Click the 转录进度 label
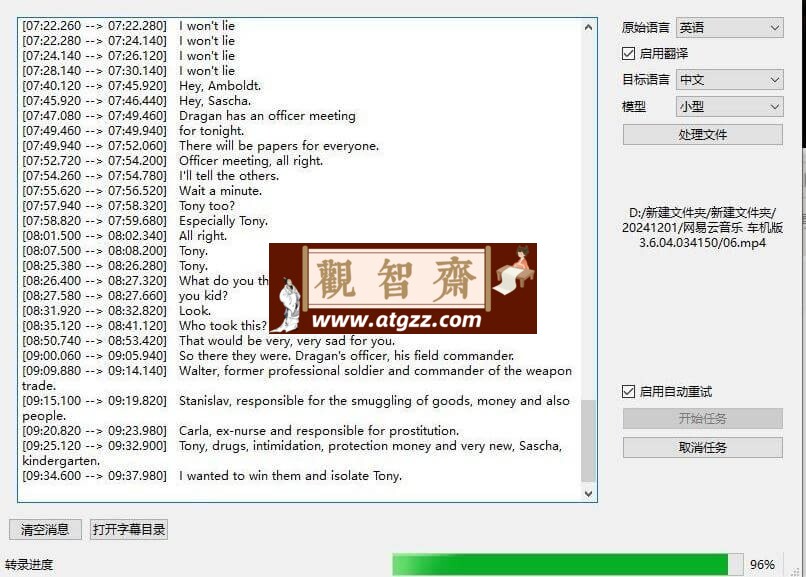Screen dimensions: 806x577 pyautogui.click(x=29, y=565)
